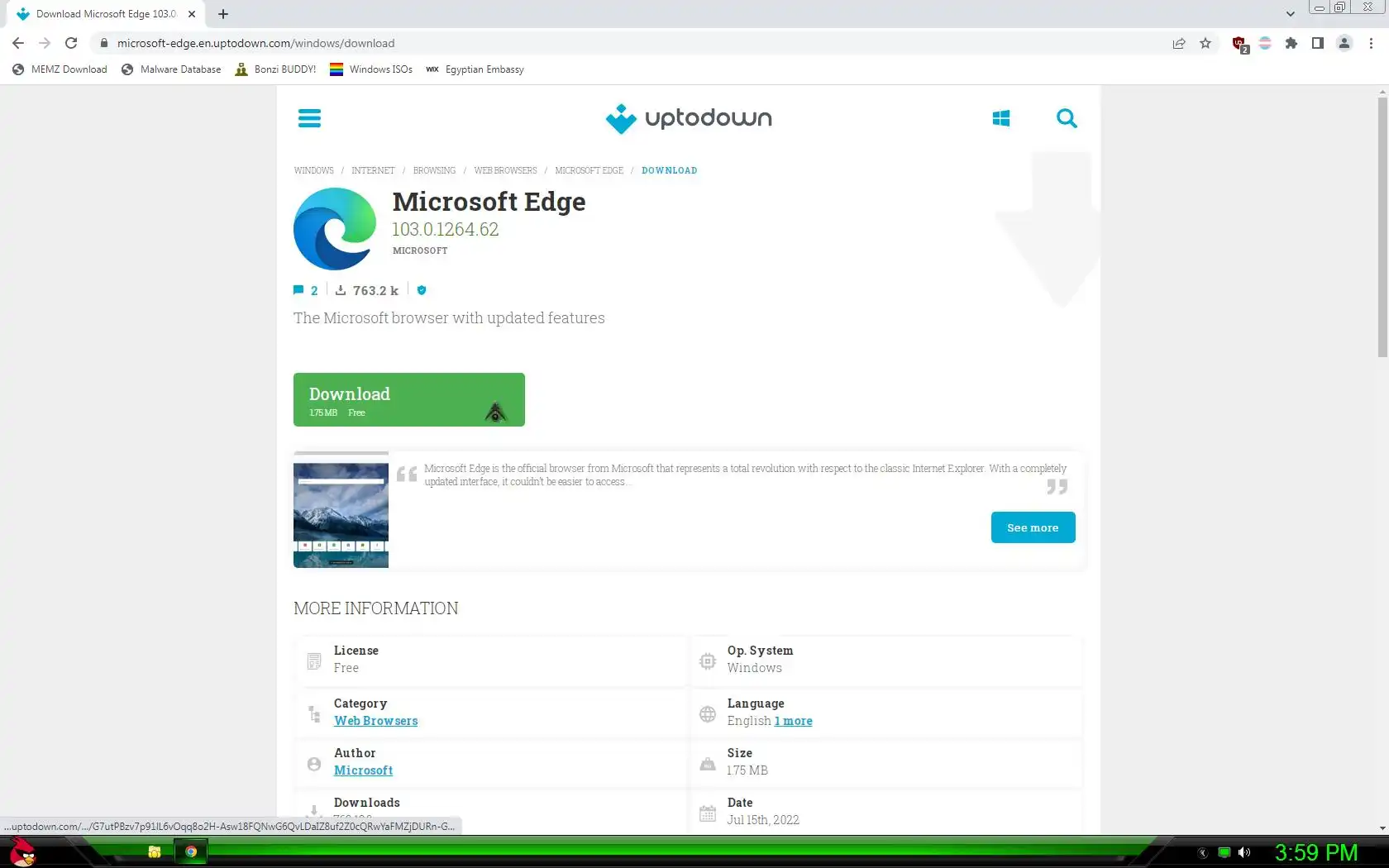This screenshot has width=1389, height=868.
Task: Open the Egyptian Embassy bookmark
Action: click(x=475, y=69)
